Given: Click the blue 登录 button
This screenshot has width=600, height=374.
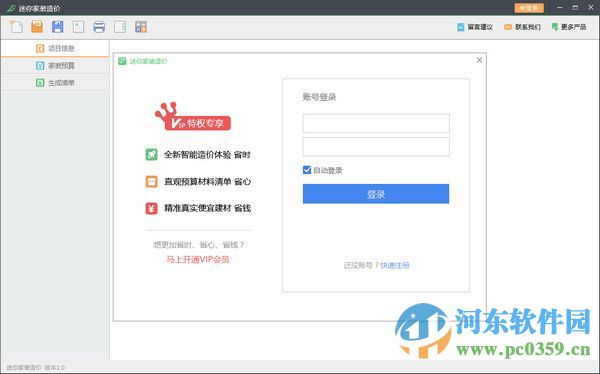Looking at the screenshot, I should (x=376, y=194).
